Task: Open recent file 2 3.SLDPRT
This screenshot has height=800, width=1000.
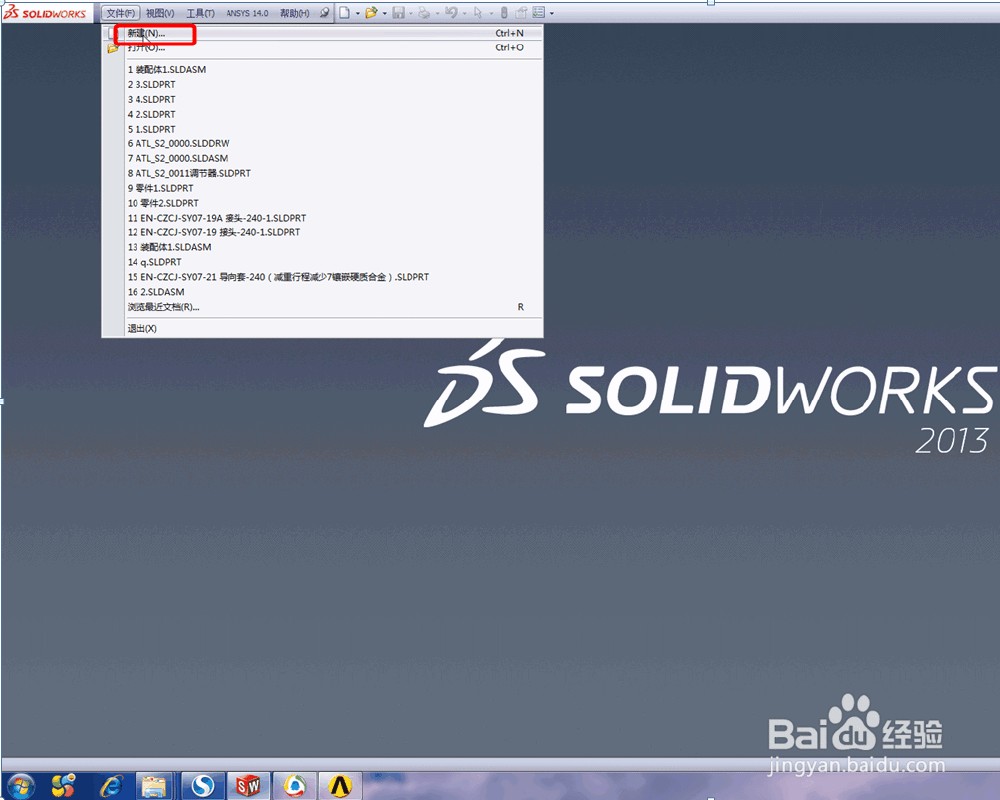Action: (x=322, y=84)
